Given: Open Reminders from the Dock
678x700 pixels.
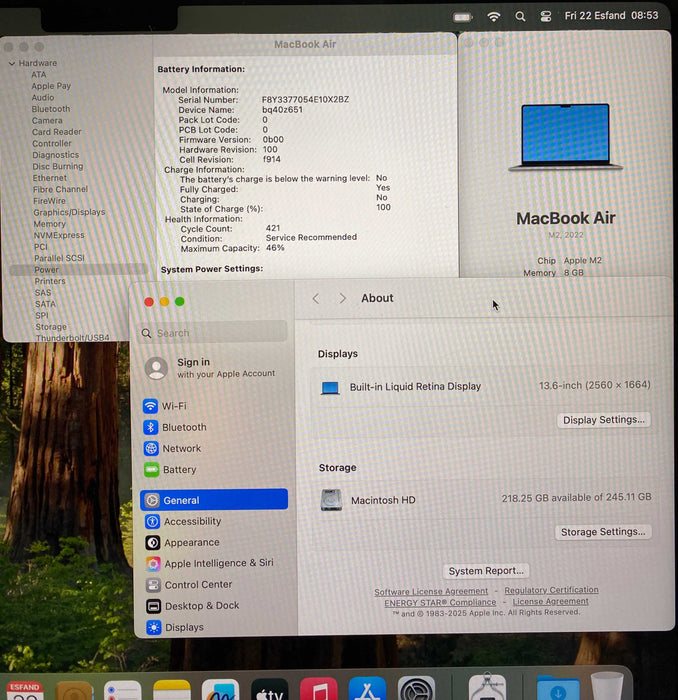Looking at the screenshot, I should [122, 691].
